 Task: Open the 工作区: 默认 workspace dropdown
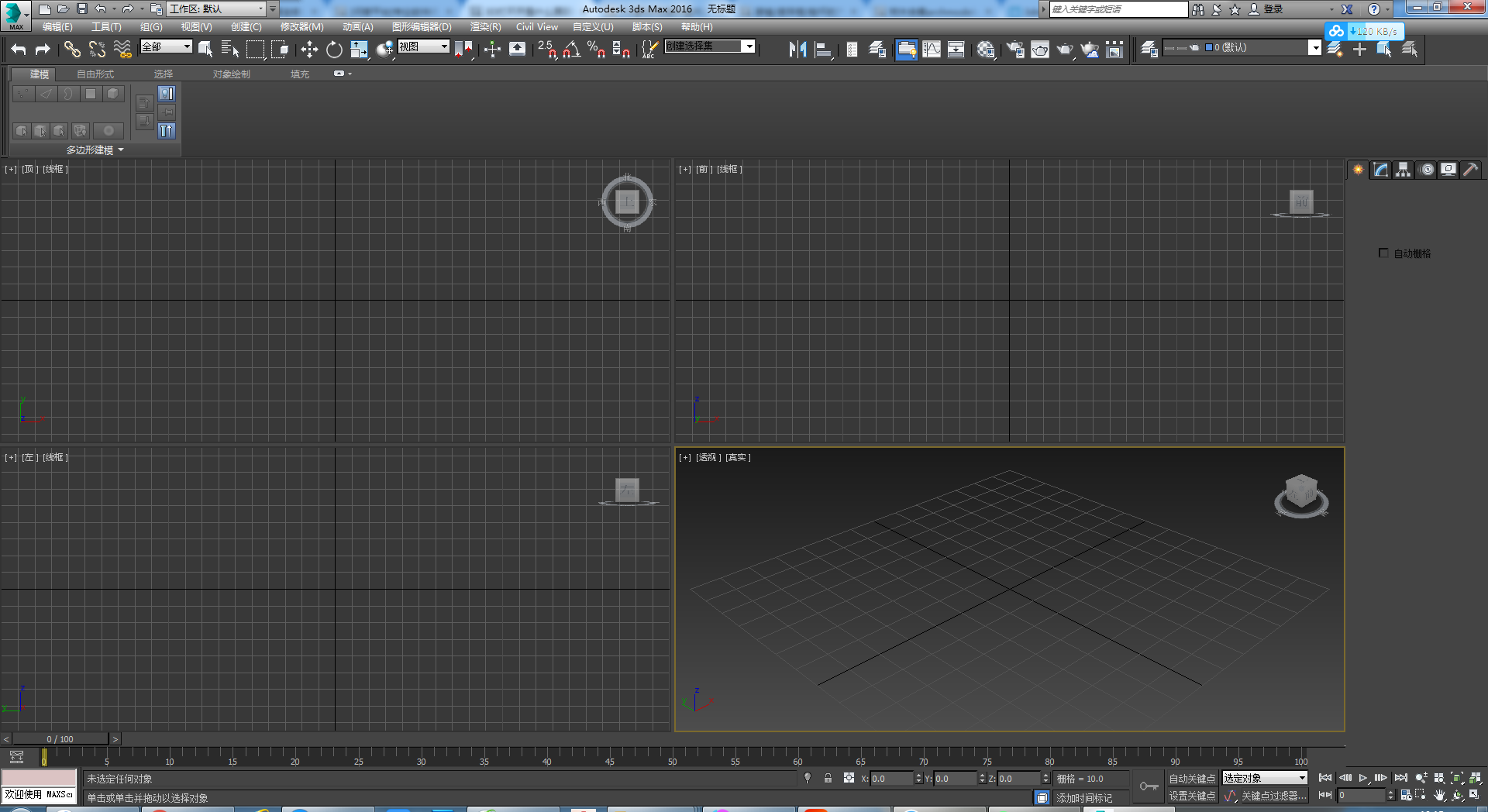[217, 9]
